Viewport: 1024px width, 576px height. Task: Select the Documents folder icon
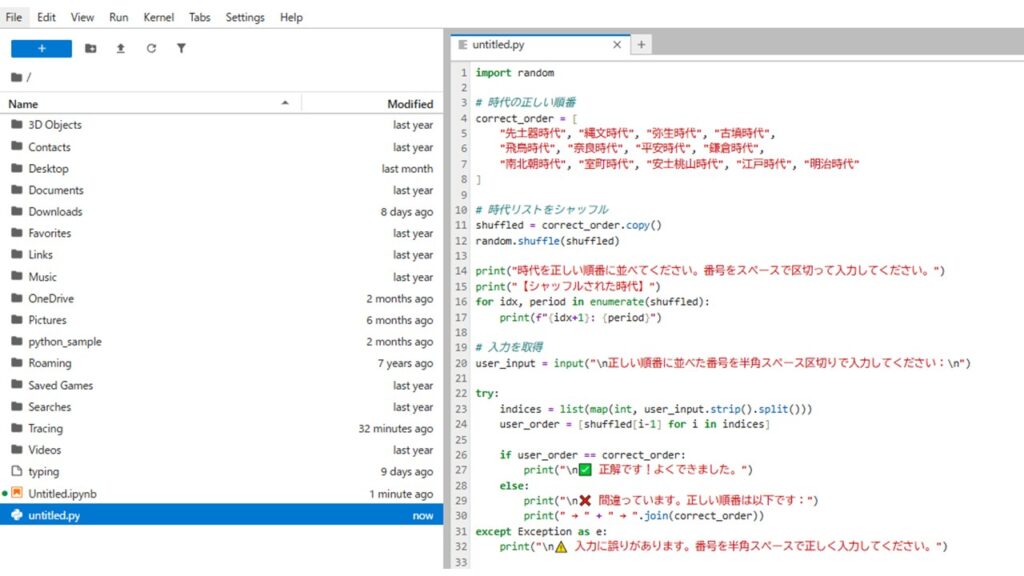pyautogui.click(x=17, y=189)
